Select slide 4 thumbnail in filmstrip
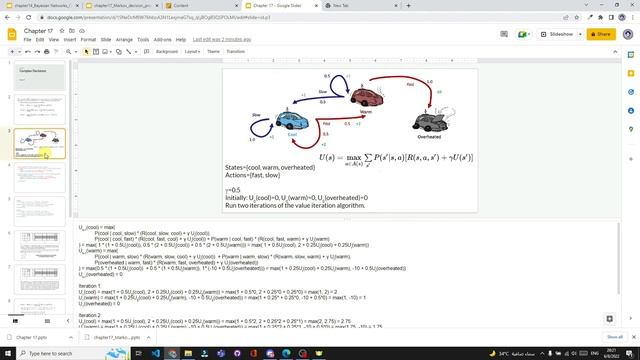The height and width of the screenshot is (360, 640). point(40,178)
